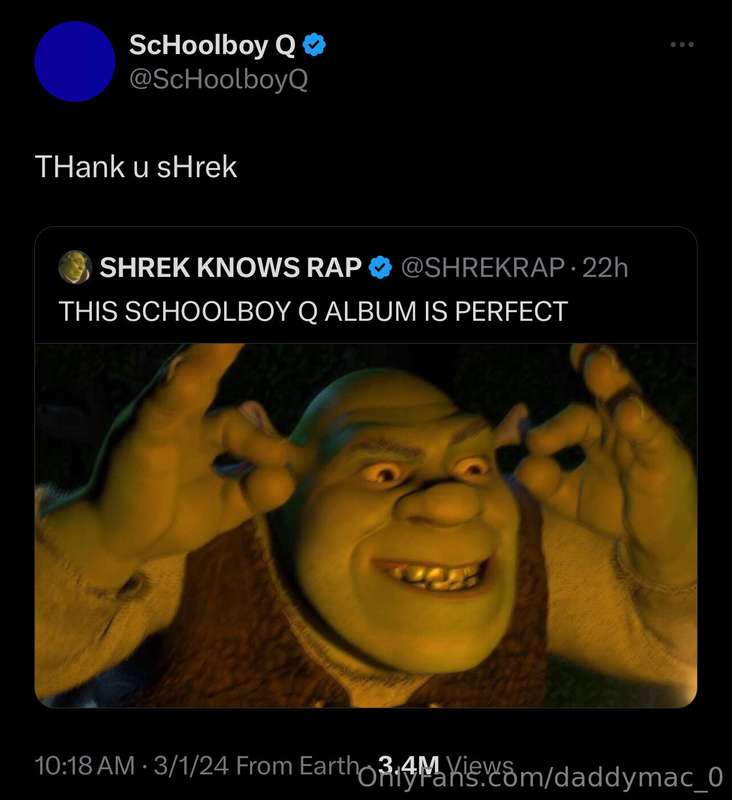732x800 pixels.
Task: View the Shrek image in the quoted tweet
Action: tap(366, 526)
